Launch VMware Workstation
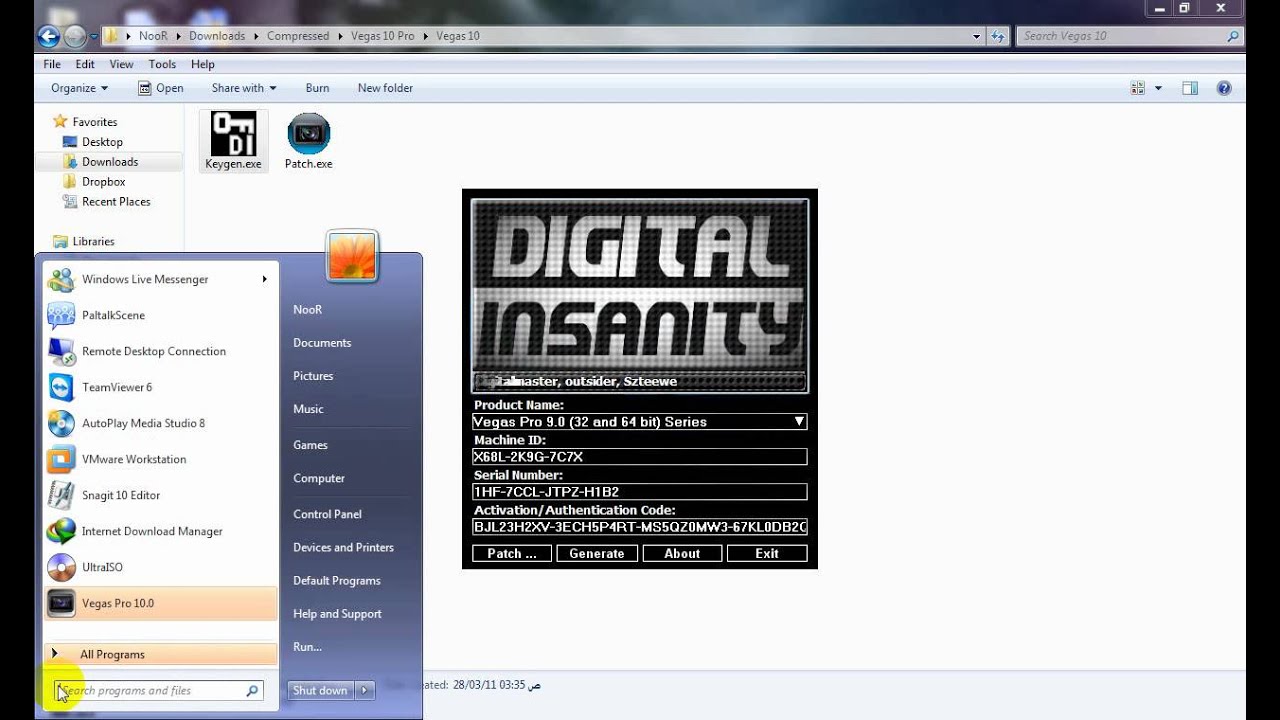The height and width of the screenshot is (720, 1280). click(158, 459)
